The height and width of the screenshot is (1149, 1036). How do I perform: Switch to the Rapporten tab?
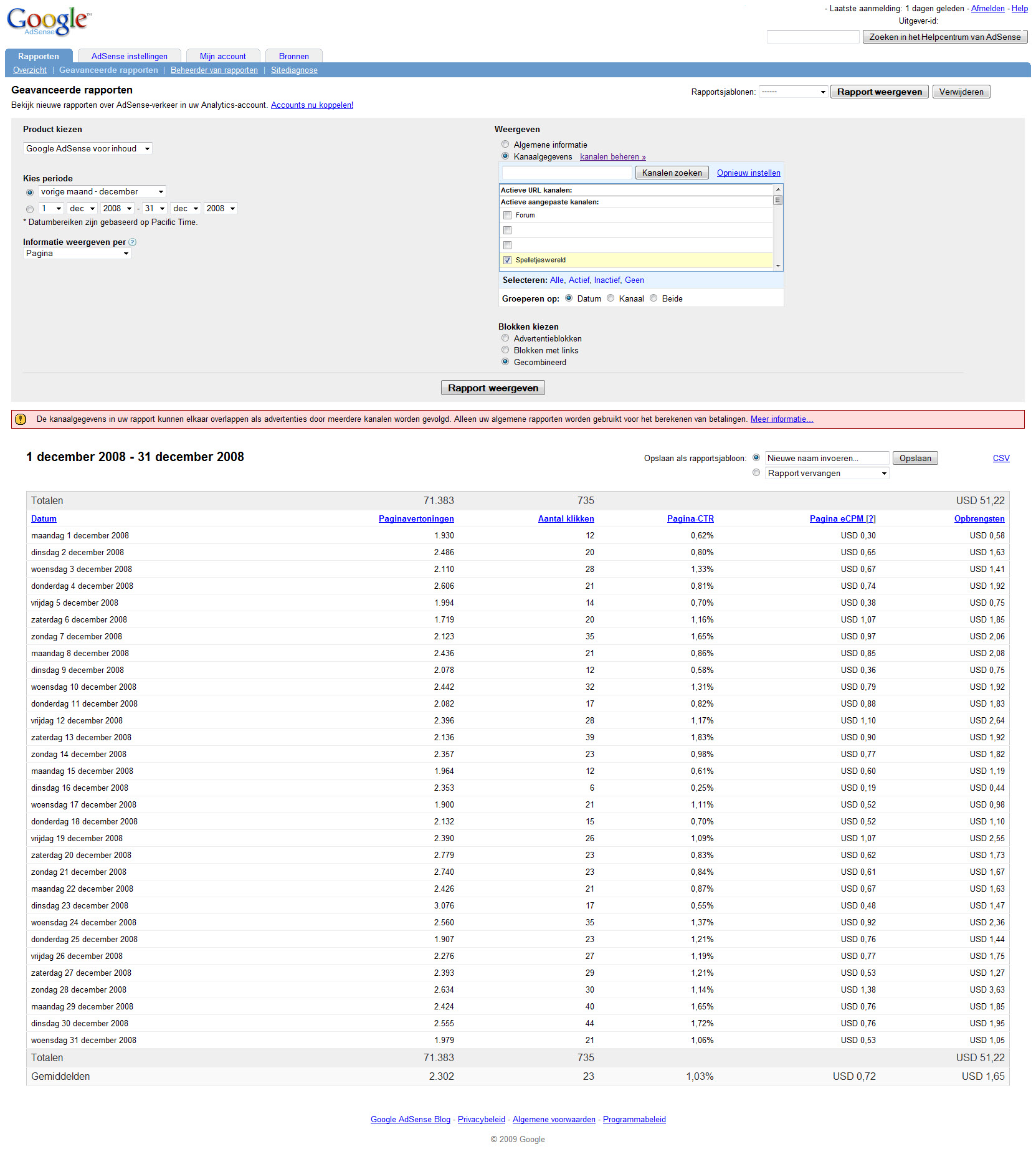39,56
